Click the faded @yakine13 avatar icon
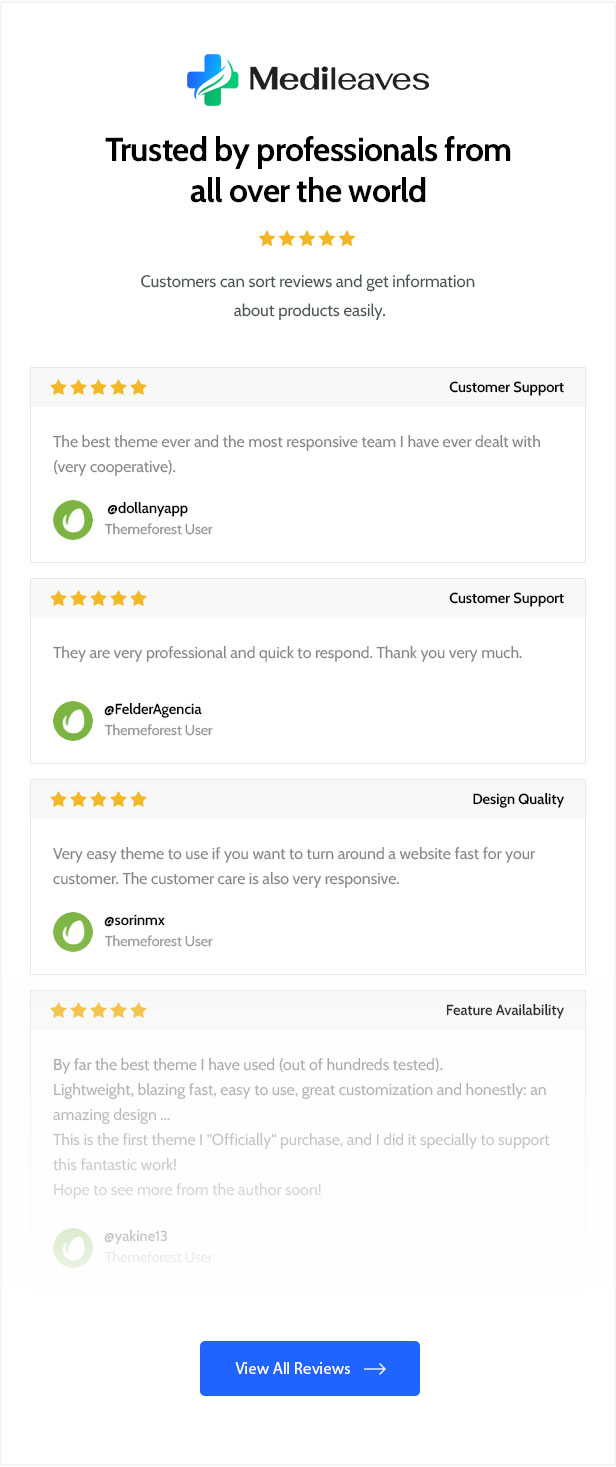Viewport: 616px width, 1467px height. coord(73,1247)
